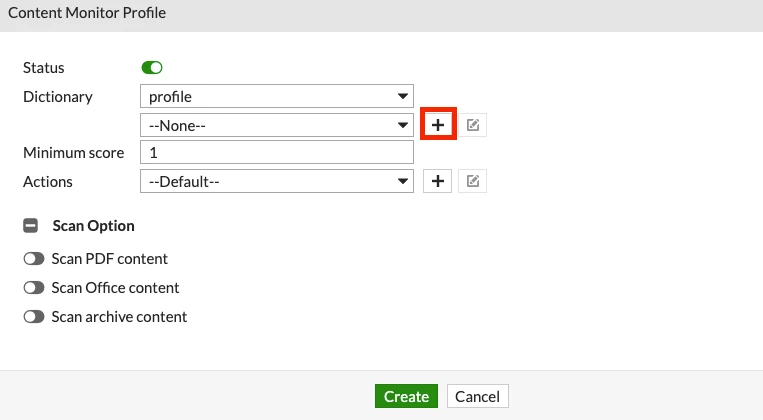Viewport: 763px width, 420px height.
Task: Enable Scan archive content
Action: coord(34,317)
